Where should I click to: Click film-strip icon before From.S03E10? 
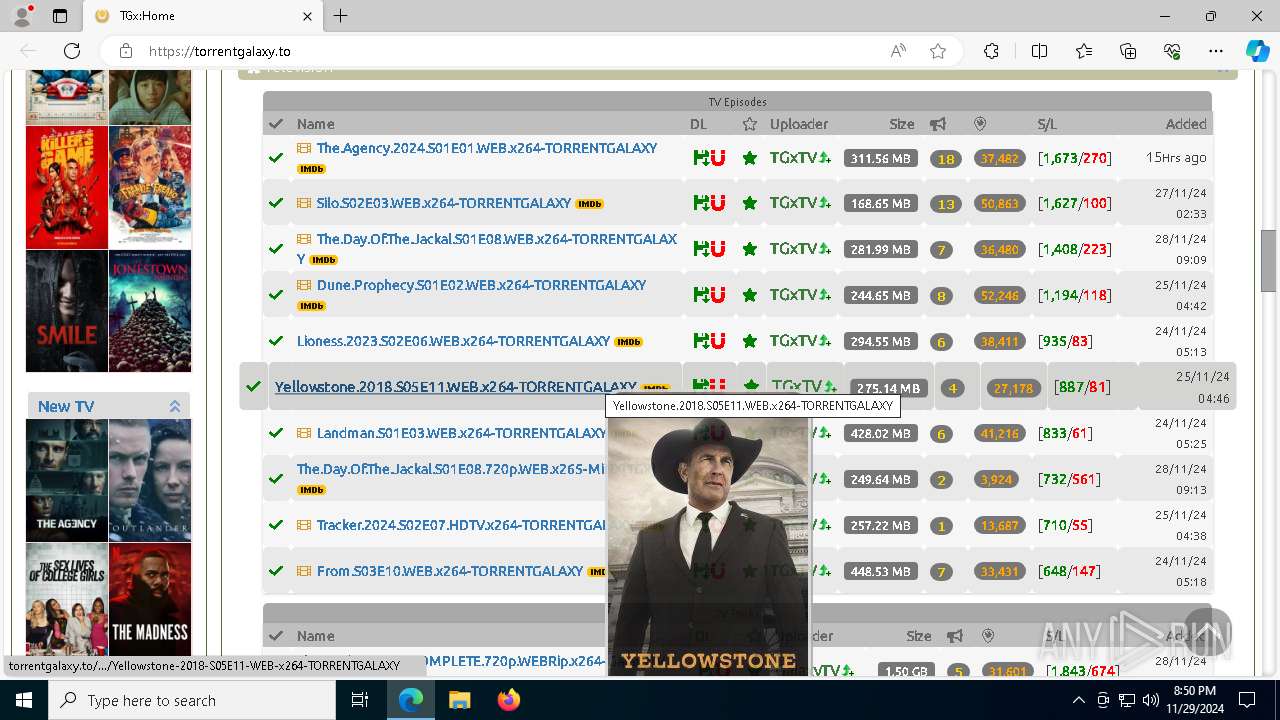[x=304, y=571]
